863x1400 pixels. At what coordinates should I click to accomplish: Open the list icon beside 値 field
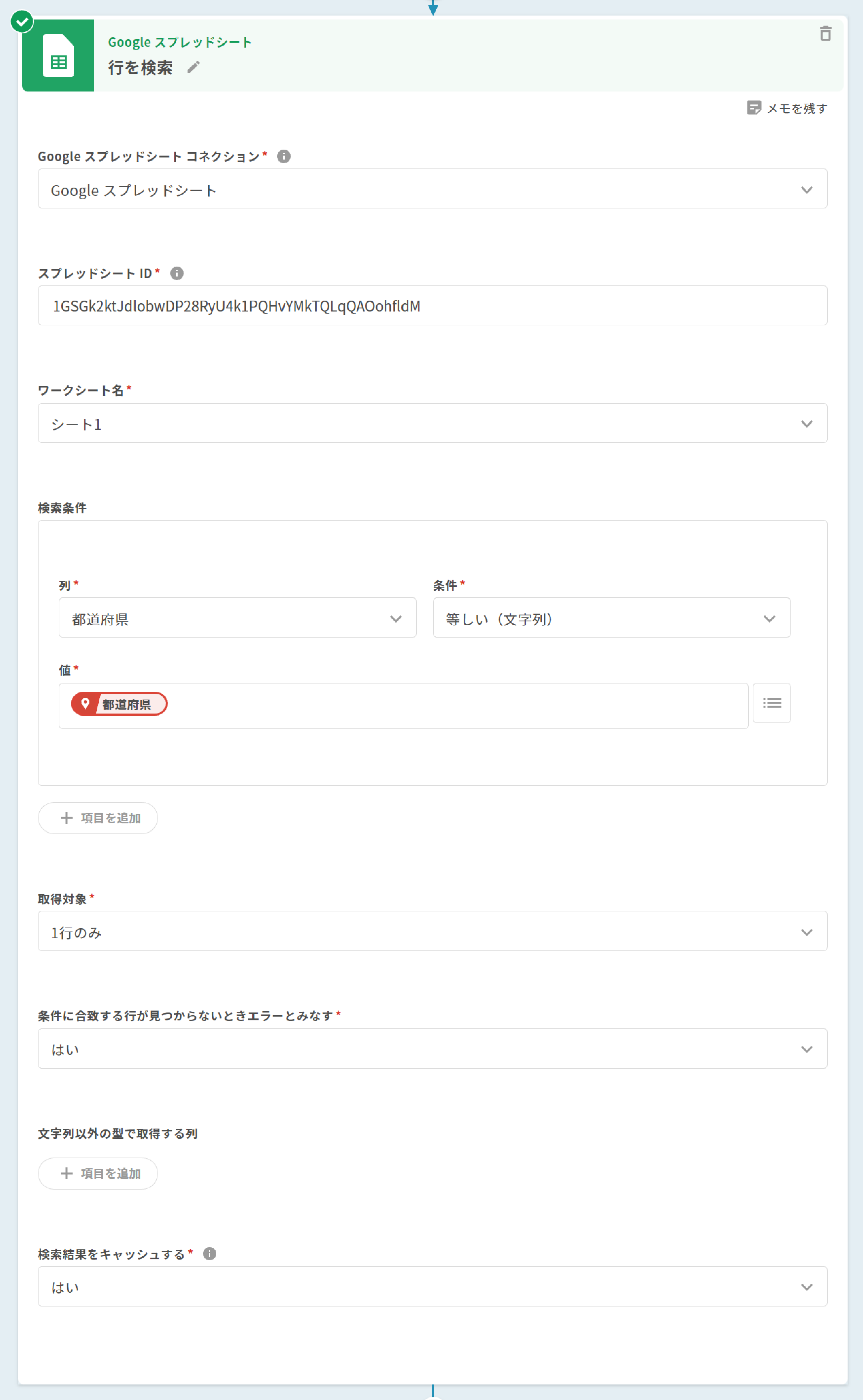point(771,703)
